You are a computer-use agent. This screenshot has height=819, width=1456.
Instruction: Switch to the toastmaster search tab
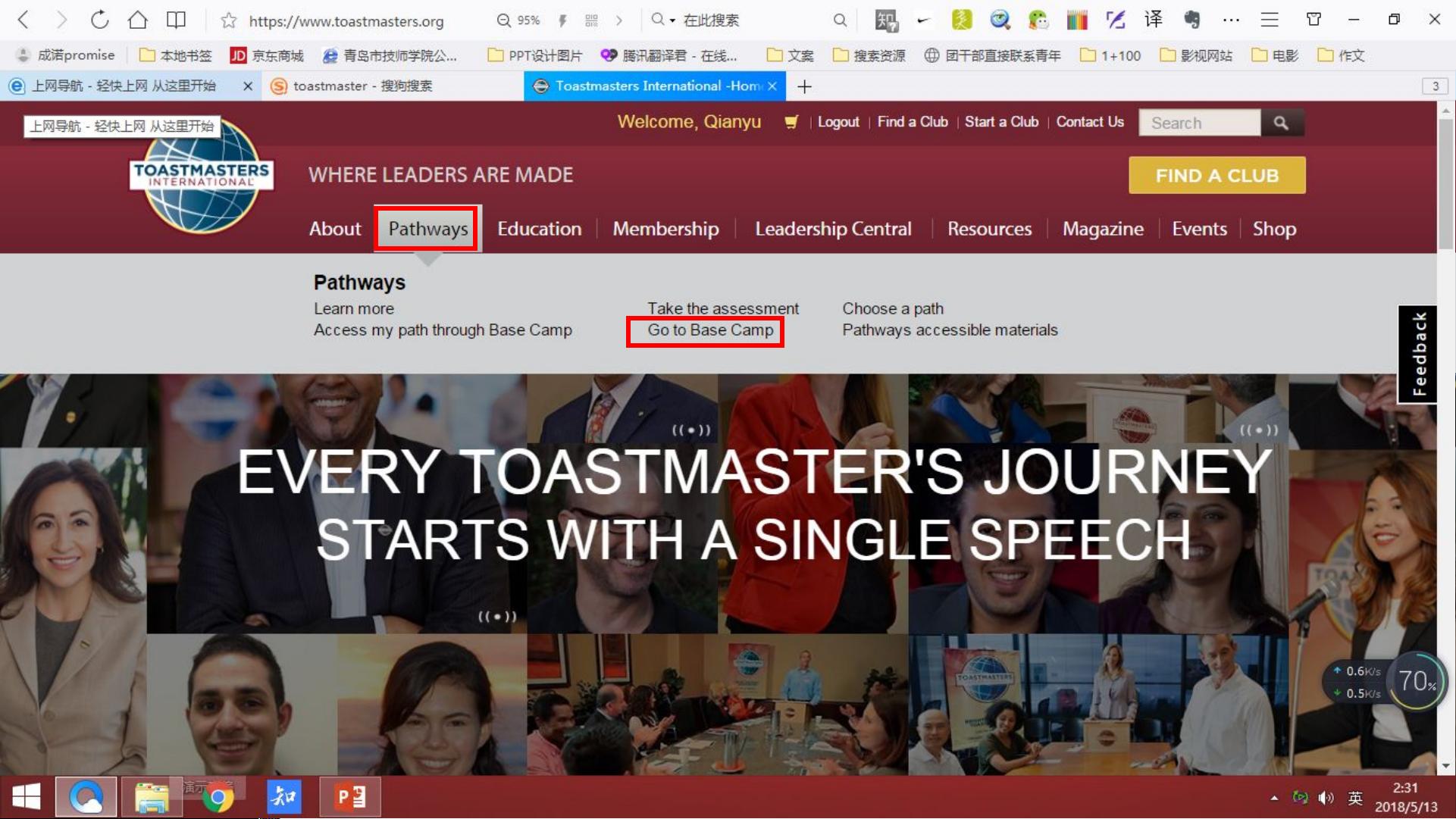[362, 86]
